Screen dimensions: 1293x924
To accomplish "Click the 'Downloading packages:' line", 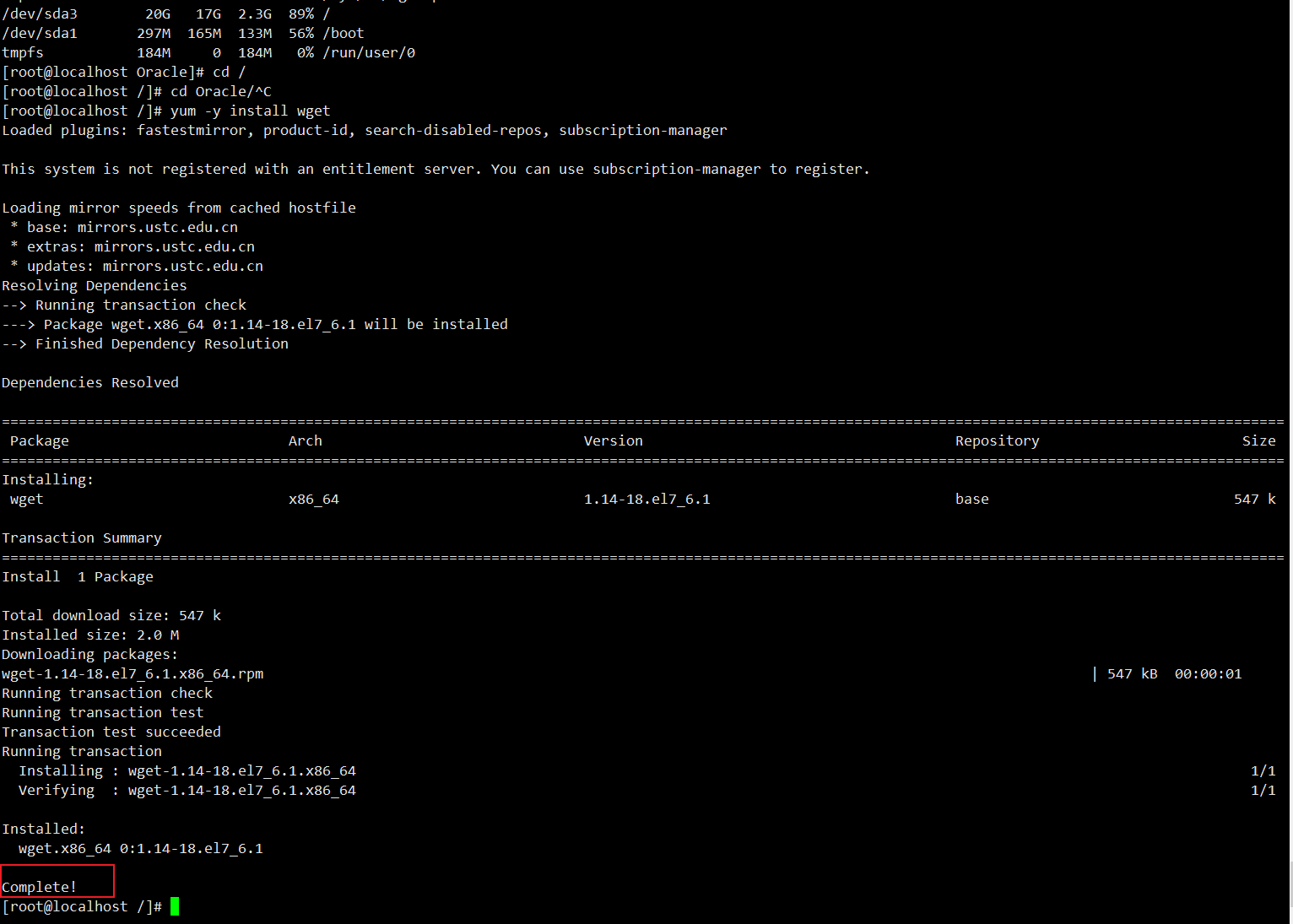I will (x=90, y=654).
